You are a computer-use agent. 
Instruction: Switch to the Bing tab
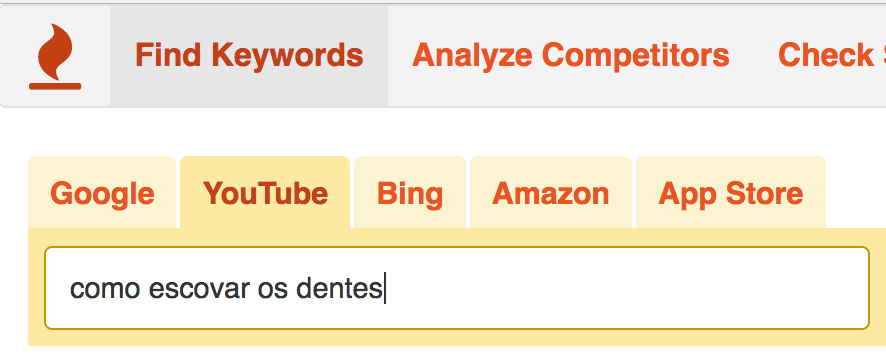(x=410, y=193)
